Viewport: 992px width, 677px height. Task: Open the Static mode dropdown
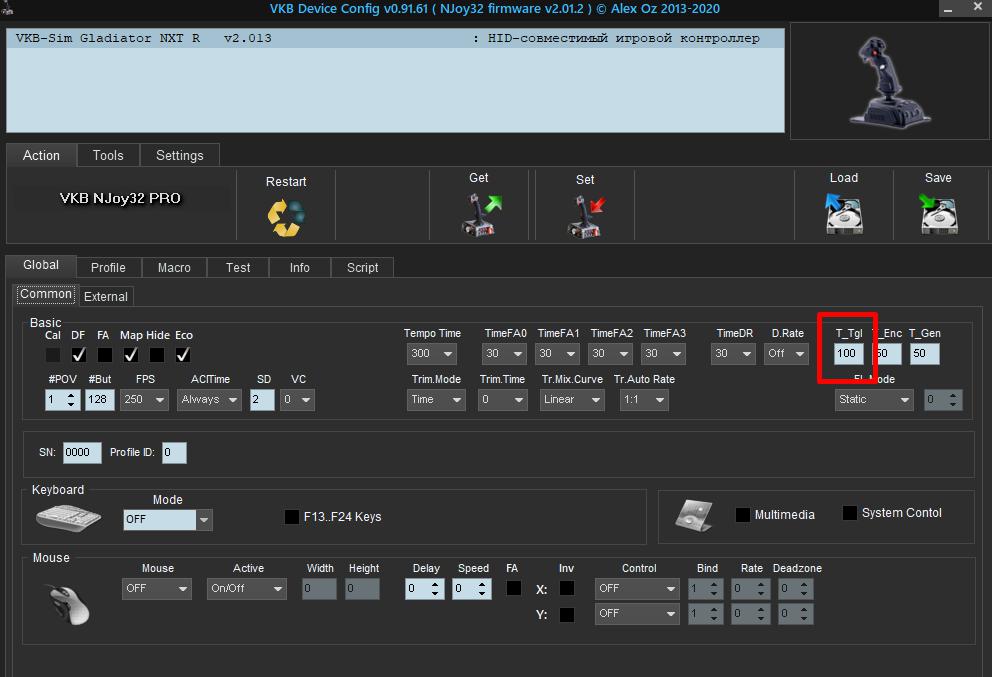point(874,400)
